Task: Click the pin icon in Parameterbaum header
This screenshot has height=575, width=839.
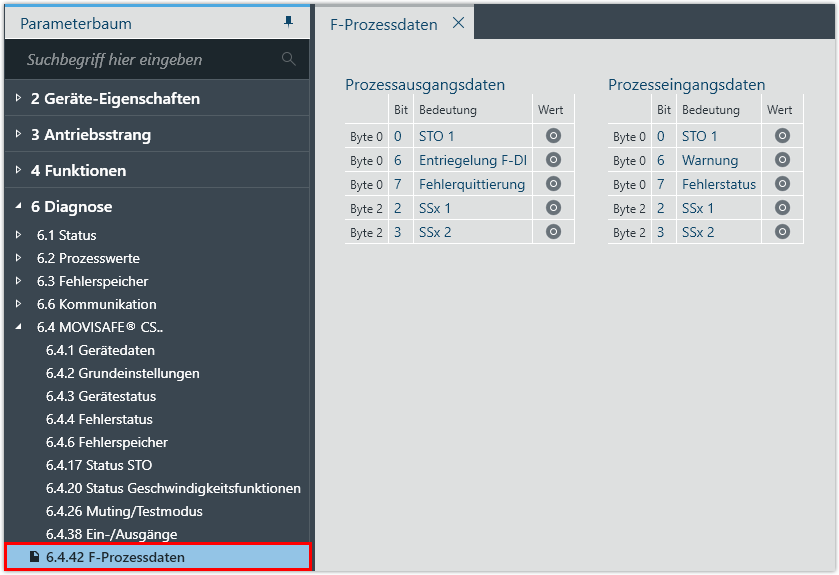Action: tap(289, 22)
